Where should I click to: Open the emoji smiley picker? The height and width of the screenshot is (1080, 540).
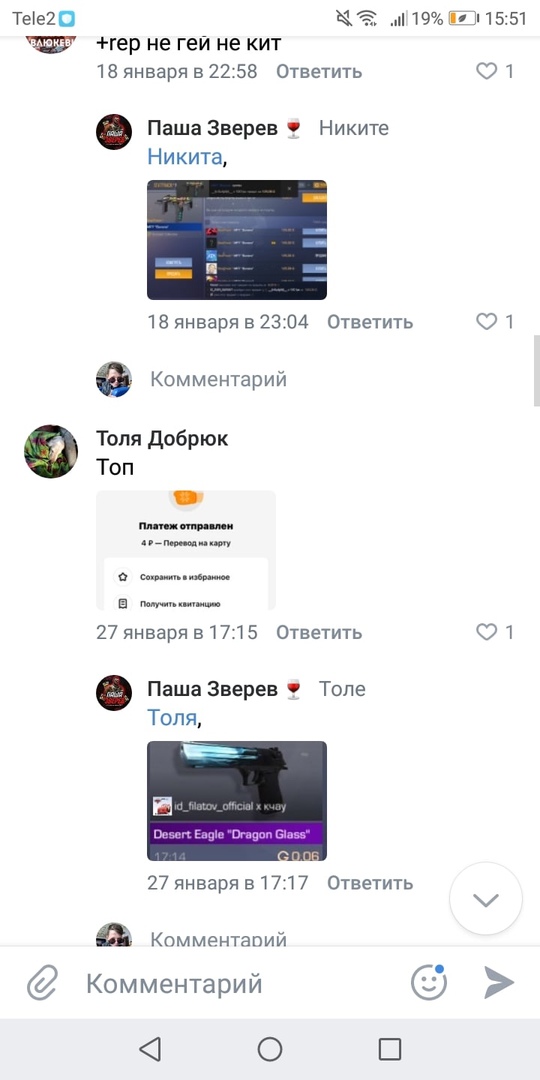tap(428, 982)
